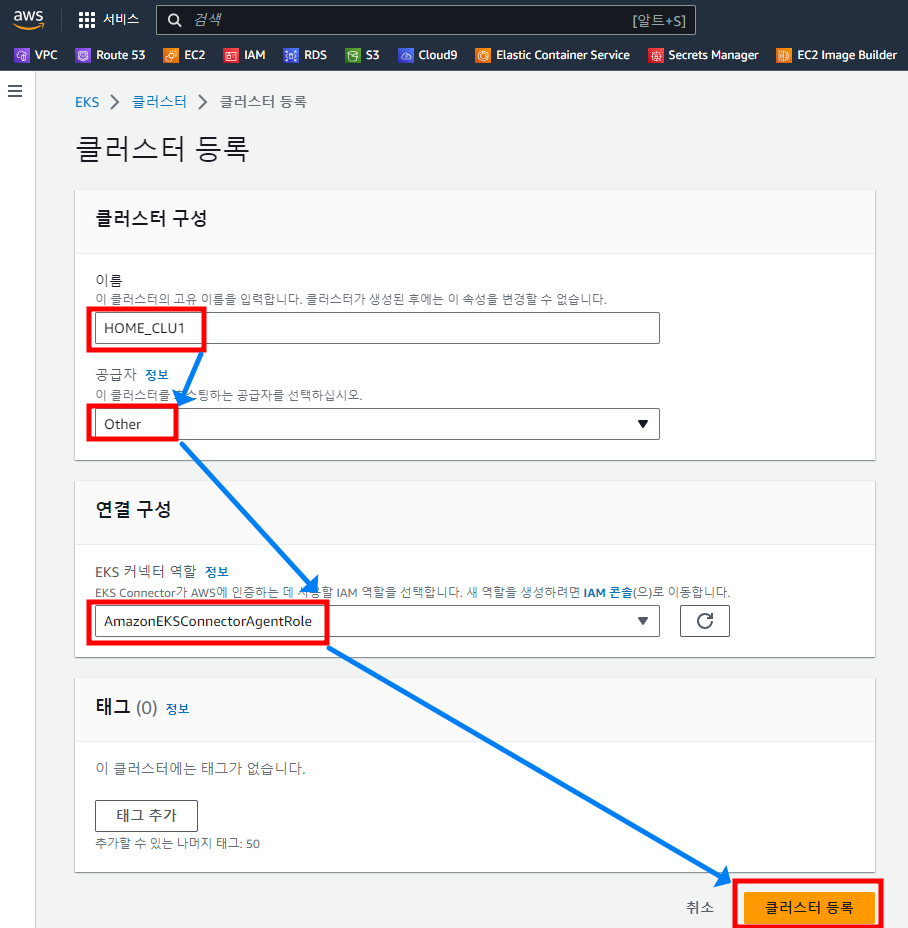The width and height of the screenshot is (908, 928).
Task: Focus the cluster name field HOME_CLU1
Action: [377, 328]
